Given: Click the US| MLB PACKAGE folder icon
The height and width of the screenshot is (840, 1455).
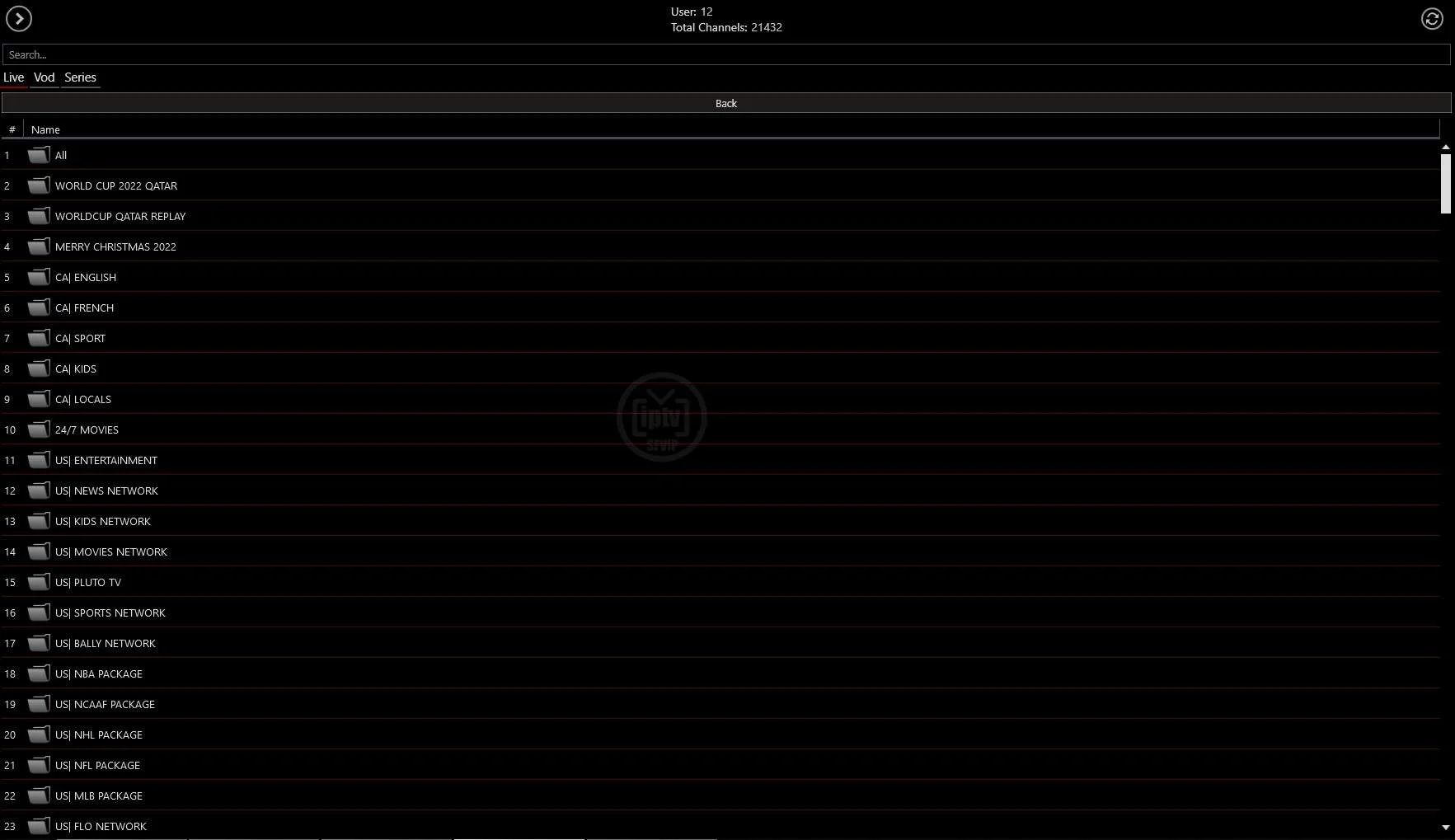Looking at the screenshot, I should pyautogui.click(x=39, y=795).
